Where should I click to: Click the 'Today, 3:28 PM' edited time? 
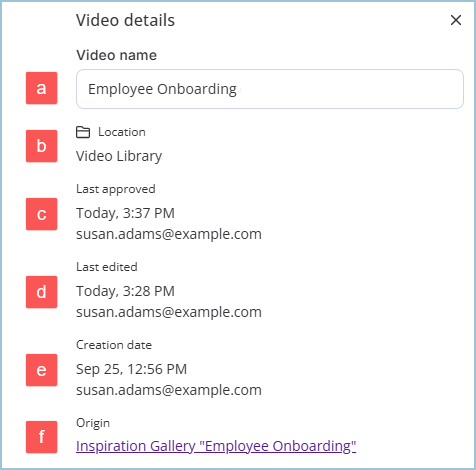125,291
